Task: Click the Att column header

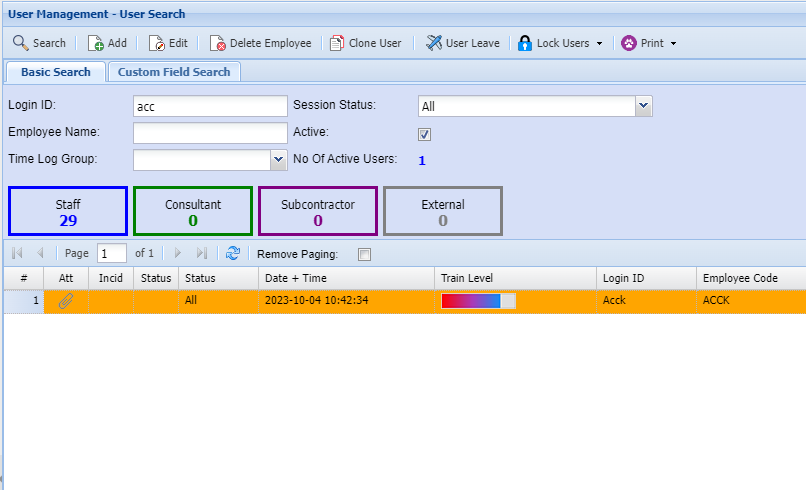Action: pos(66,278)
